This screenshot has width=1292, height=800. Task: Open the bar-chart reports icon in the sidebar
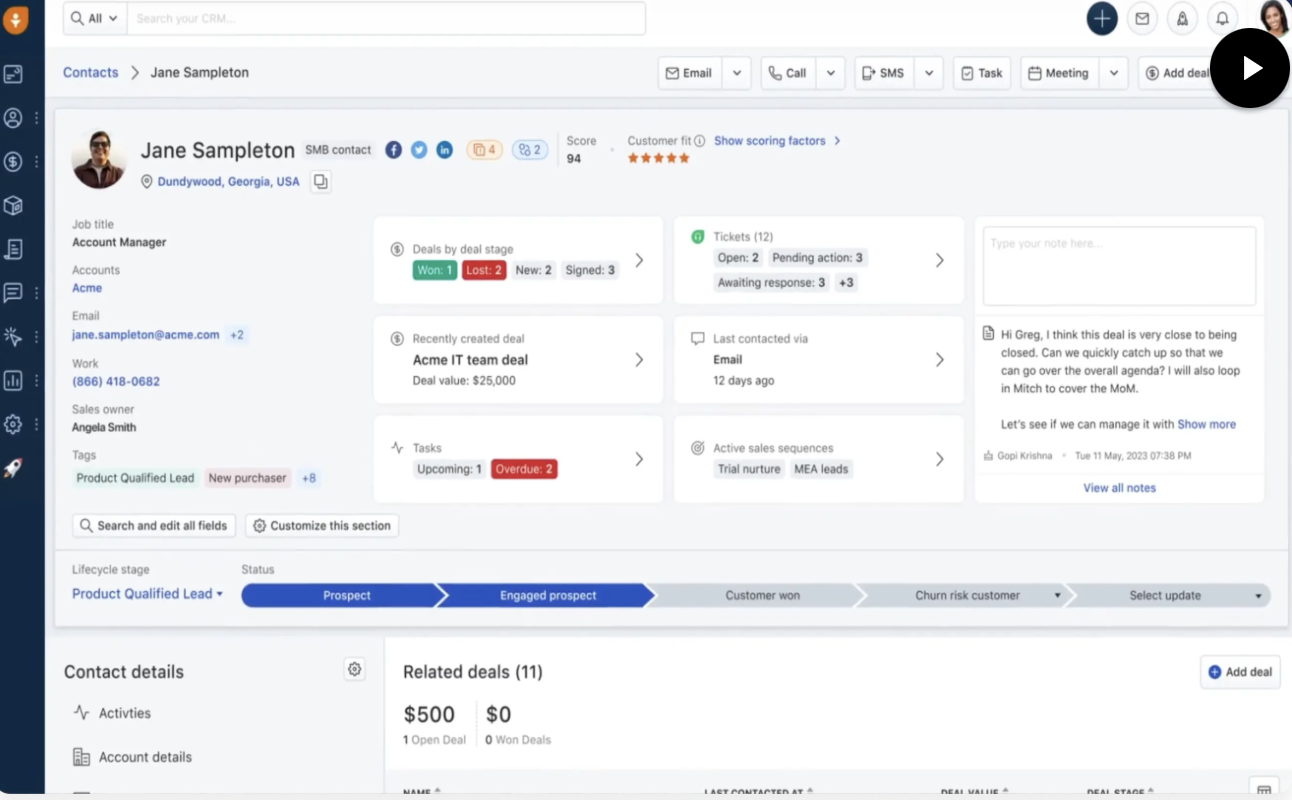13,380
